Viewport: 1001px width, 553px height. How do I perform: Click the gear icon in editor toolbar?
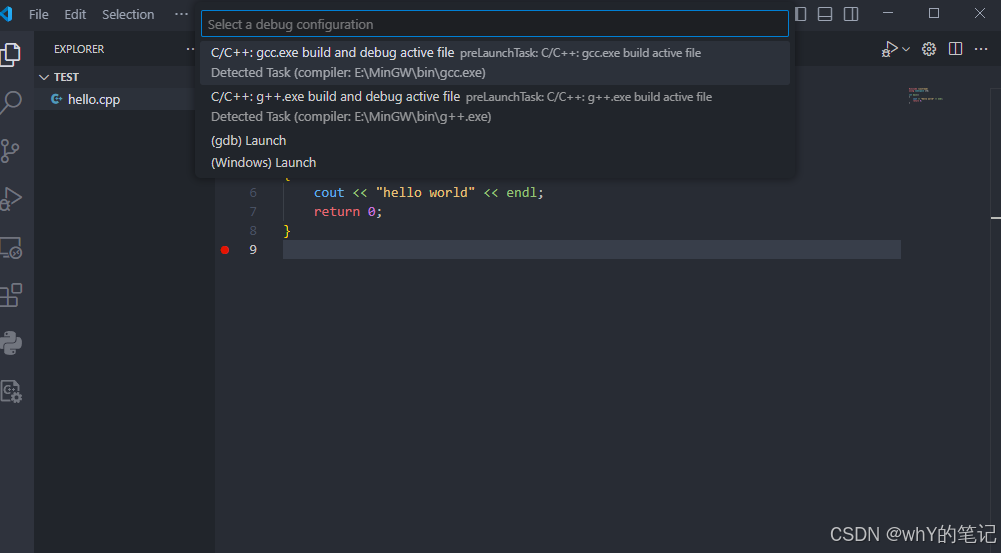tap(929, 49)
